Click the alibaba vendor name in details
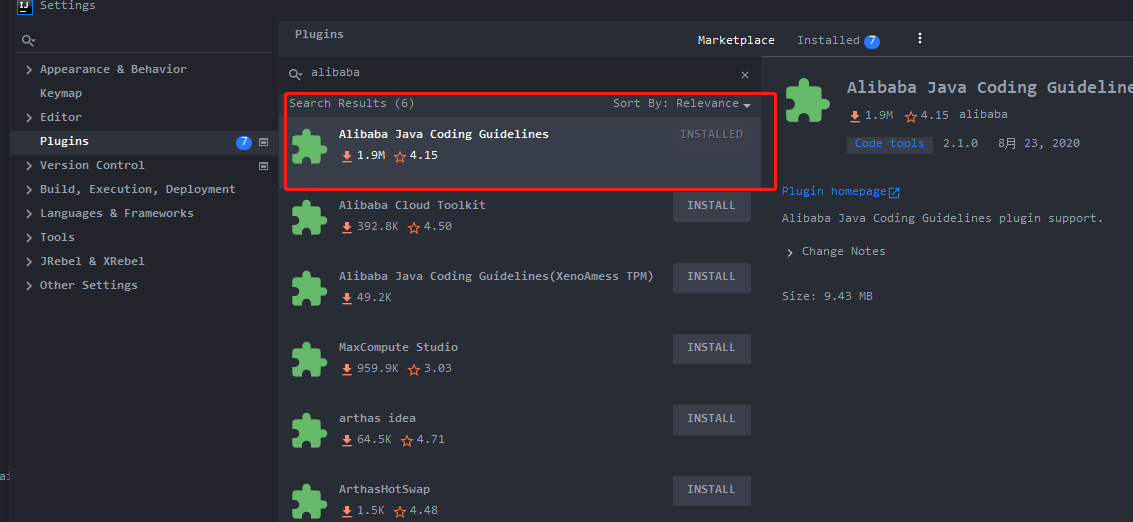Image resolution: width=1133 pixels, height=522 pixels. (x=983, y=115)
